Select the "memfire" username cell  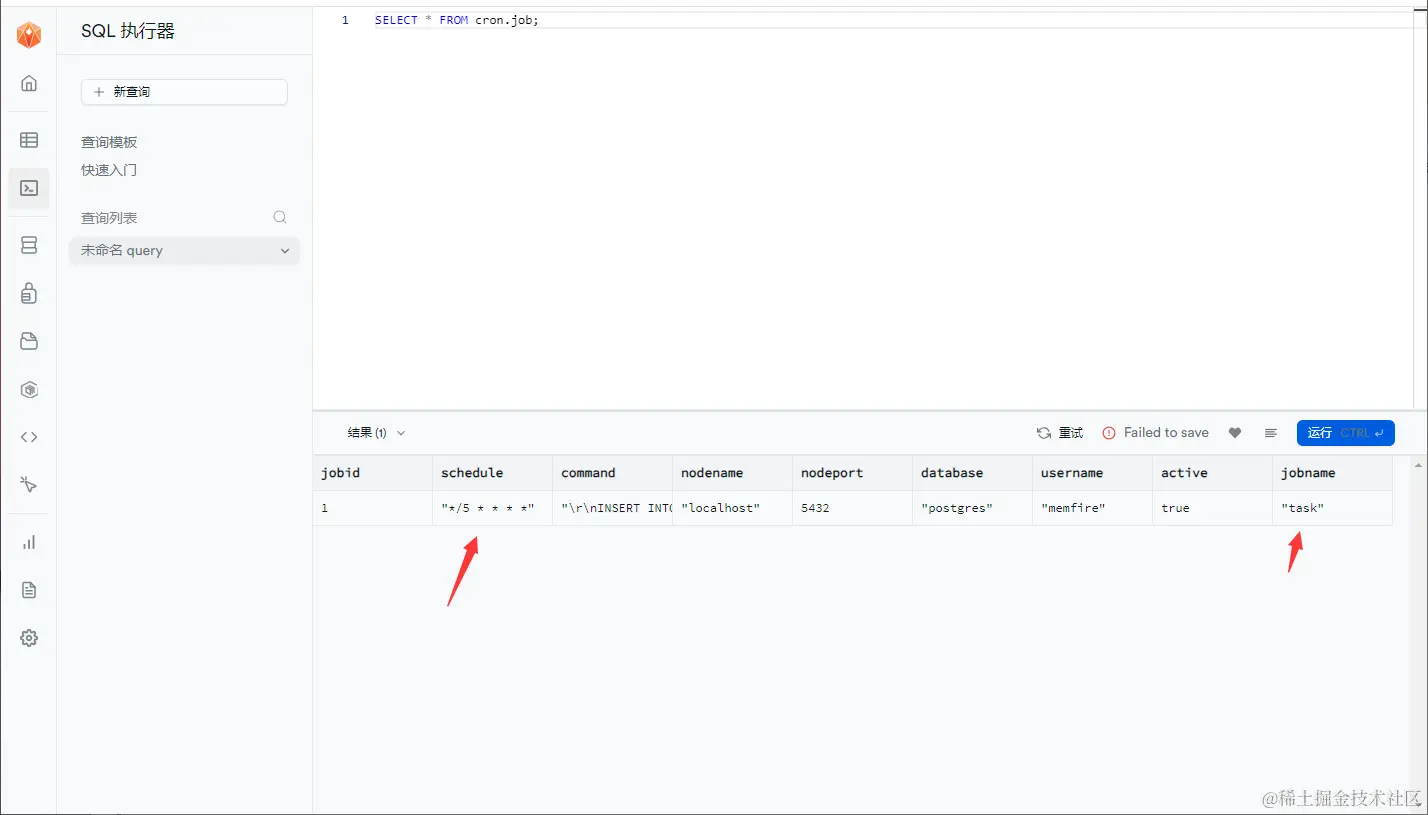click(x=1092, y=508)
